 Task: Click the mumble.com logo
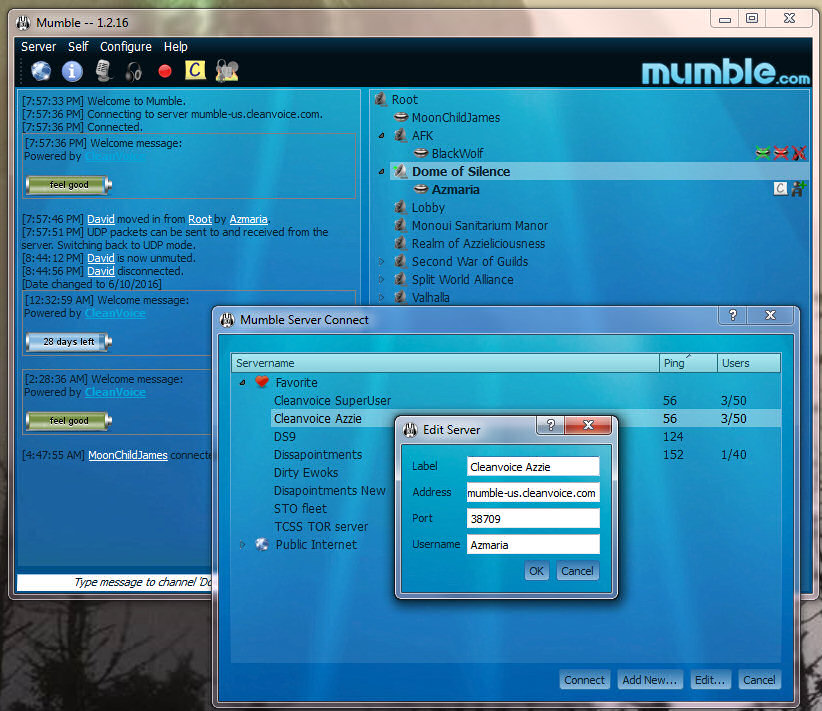coord(725,72)
